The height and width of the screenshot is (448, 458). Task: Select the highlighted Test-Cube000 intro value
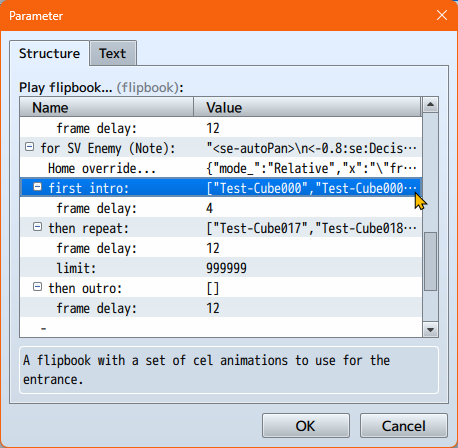[311, 188]
